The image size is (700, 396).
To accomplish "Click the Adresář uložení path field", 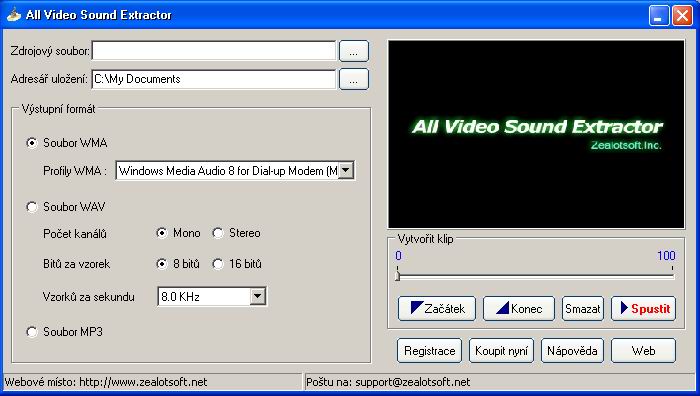I will pos(214,79).
